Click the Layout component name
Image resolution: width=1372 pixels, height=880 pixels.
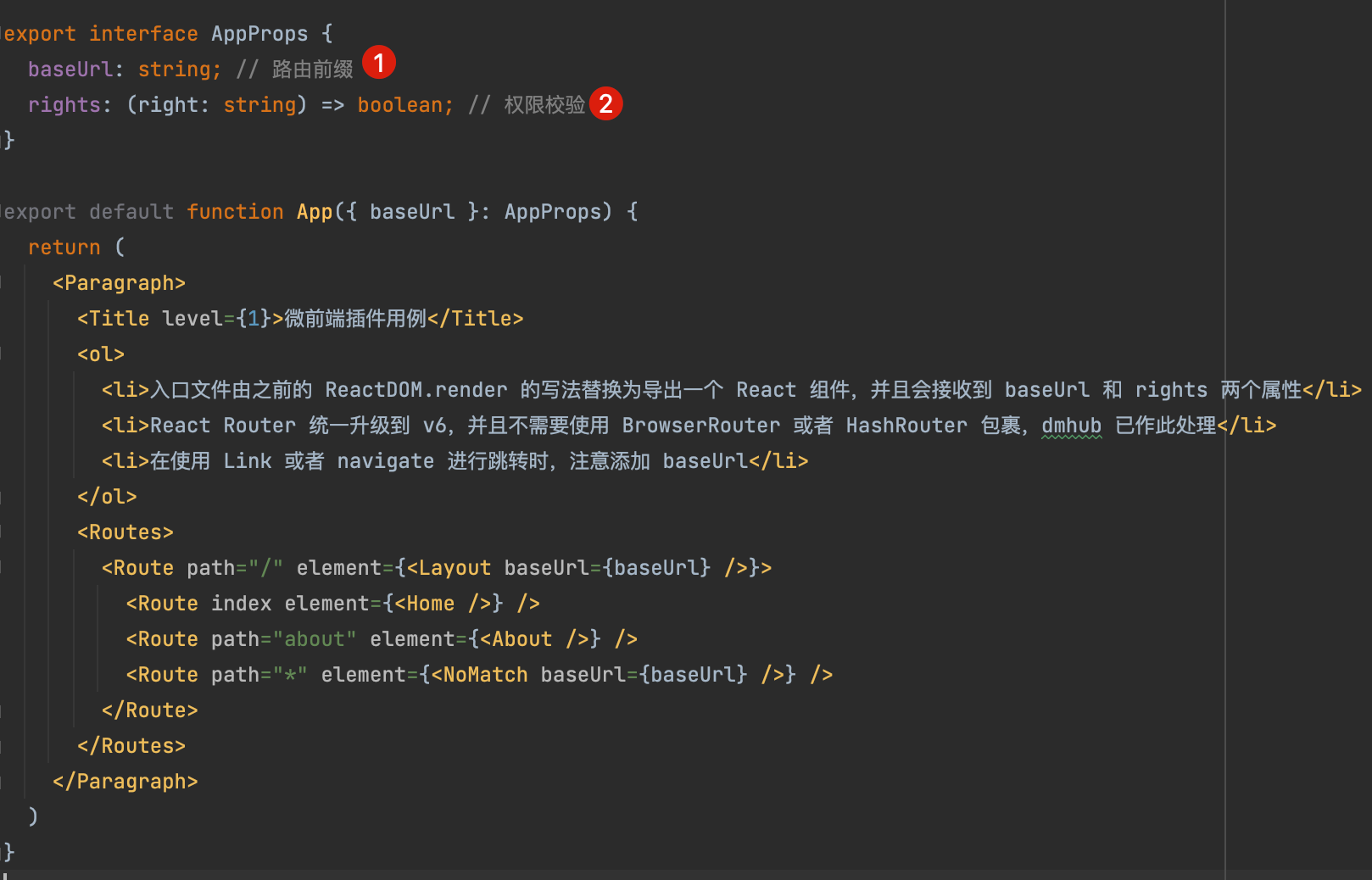(455, 568)
